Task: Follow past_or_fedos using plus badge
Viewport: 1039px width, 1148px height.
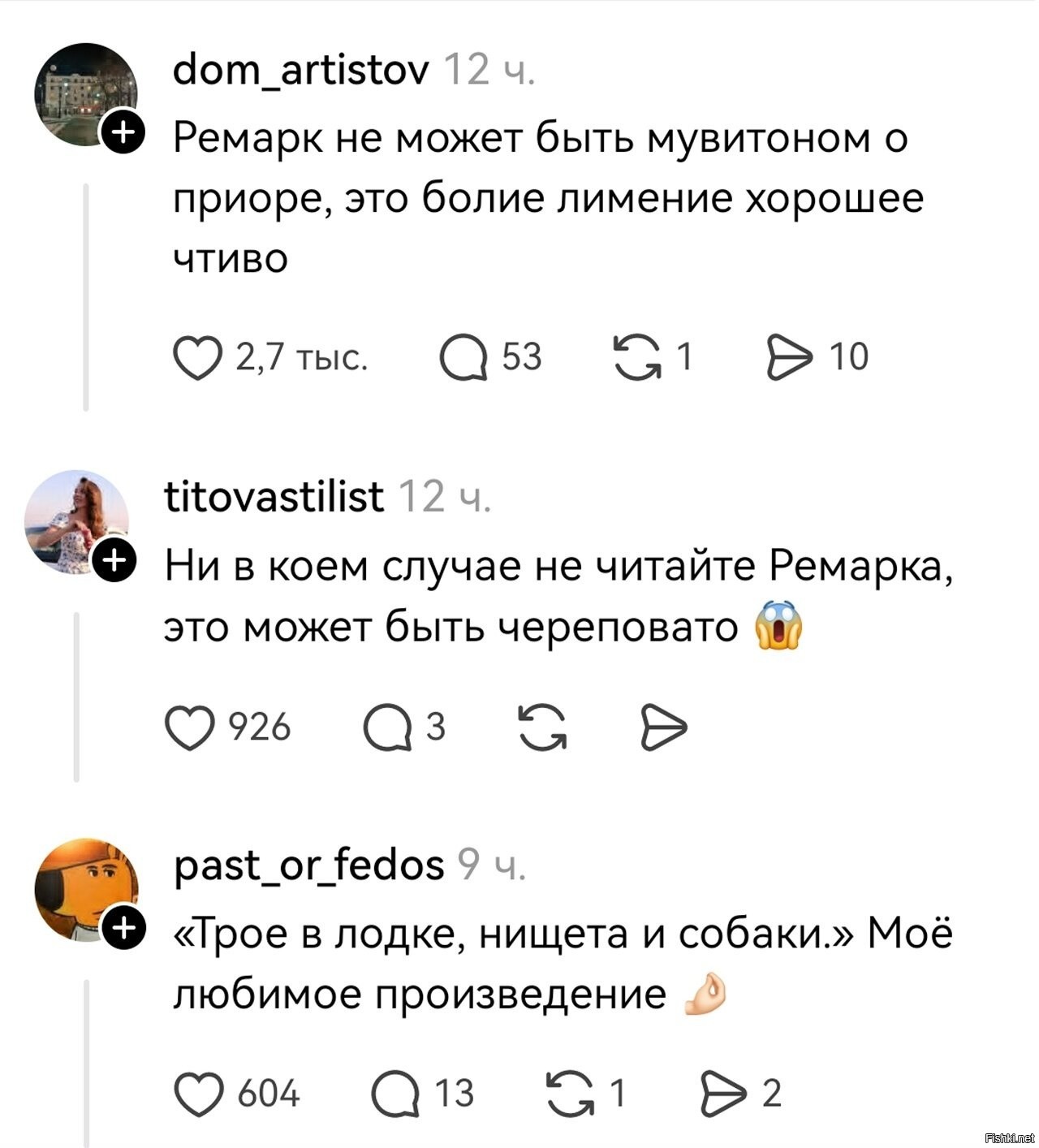Action: 123,928
